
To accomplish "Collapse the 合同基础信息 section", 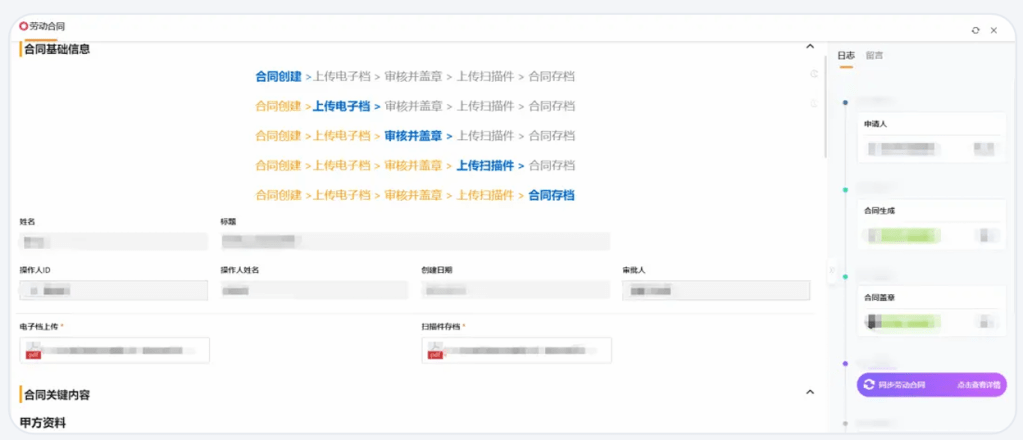I will pyautogui.click(x=810, y=46).
